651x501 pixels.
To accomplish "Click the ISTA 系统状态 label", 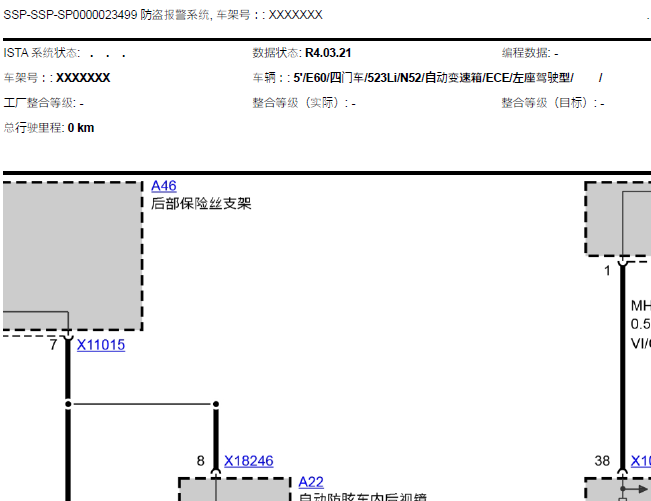I will pos(42,53).
